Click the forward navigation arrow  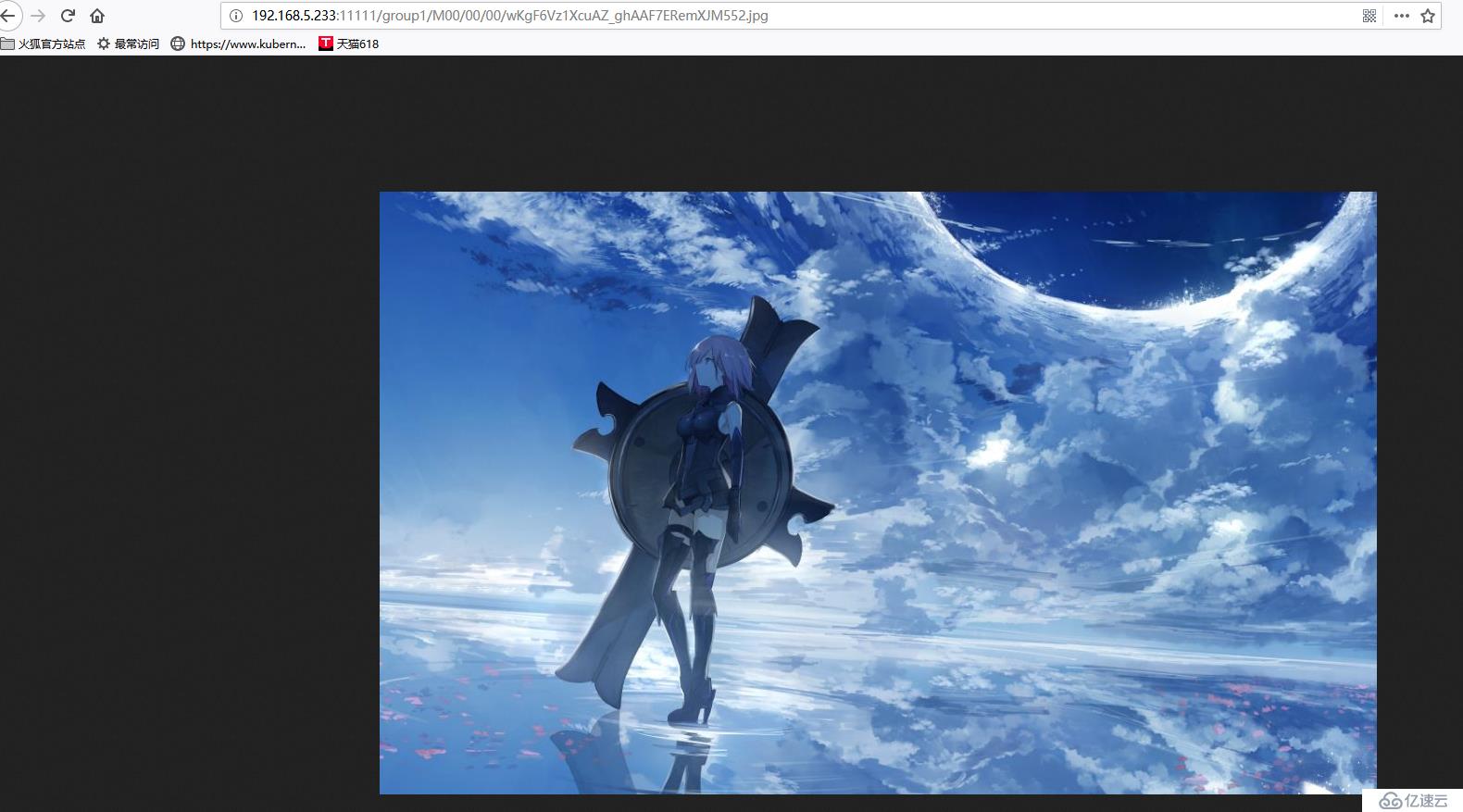tap(38, 16)
